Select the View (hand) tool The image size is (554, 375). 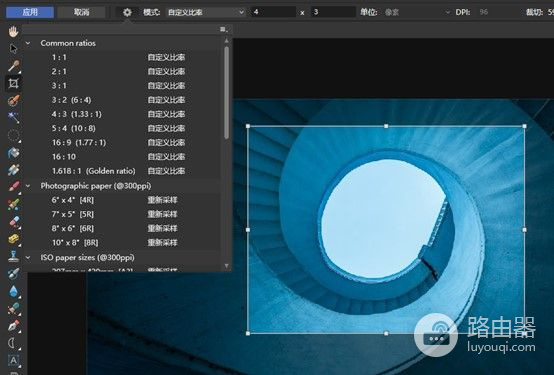tap(13, 31)
